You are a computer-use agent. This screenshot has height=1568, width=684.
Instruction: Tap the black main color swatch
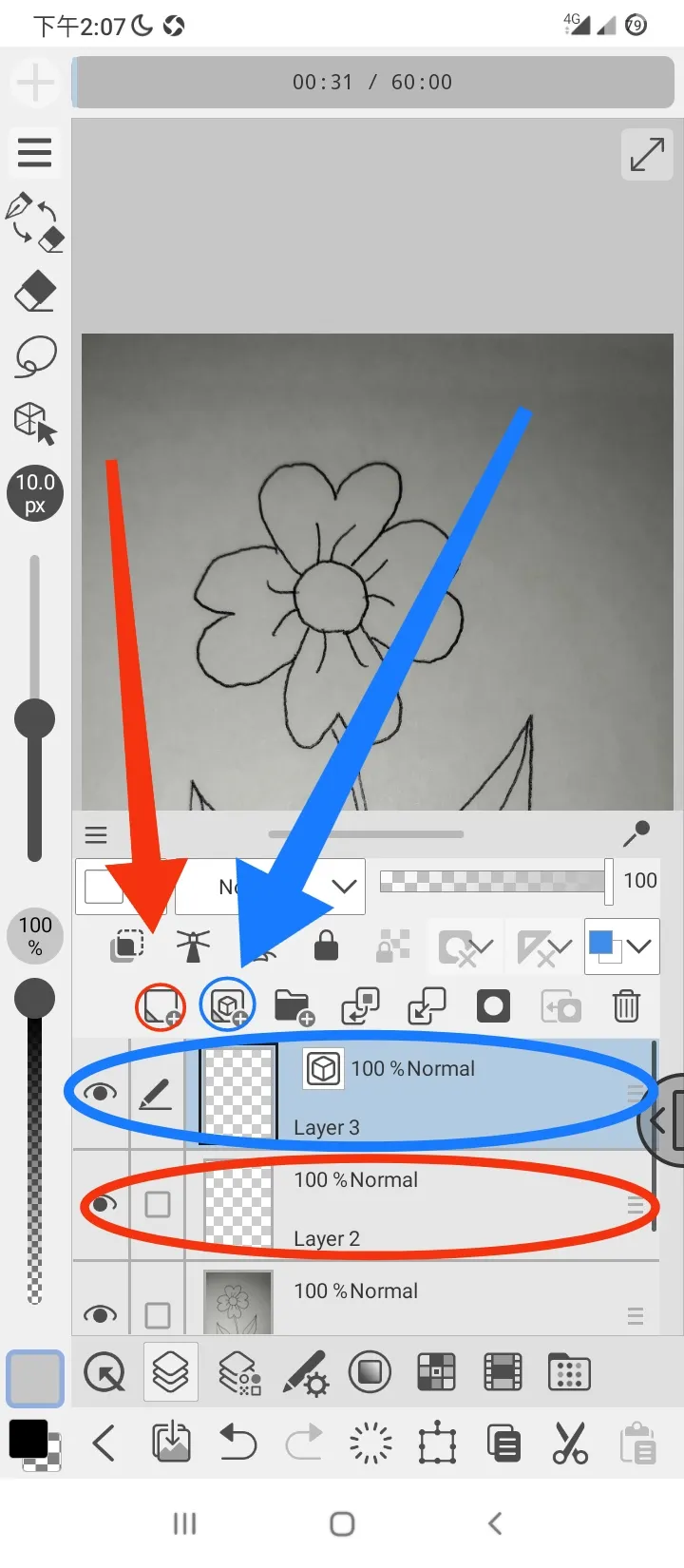coord(28,1439)
